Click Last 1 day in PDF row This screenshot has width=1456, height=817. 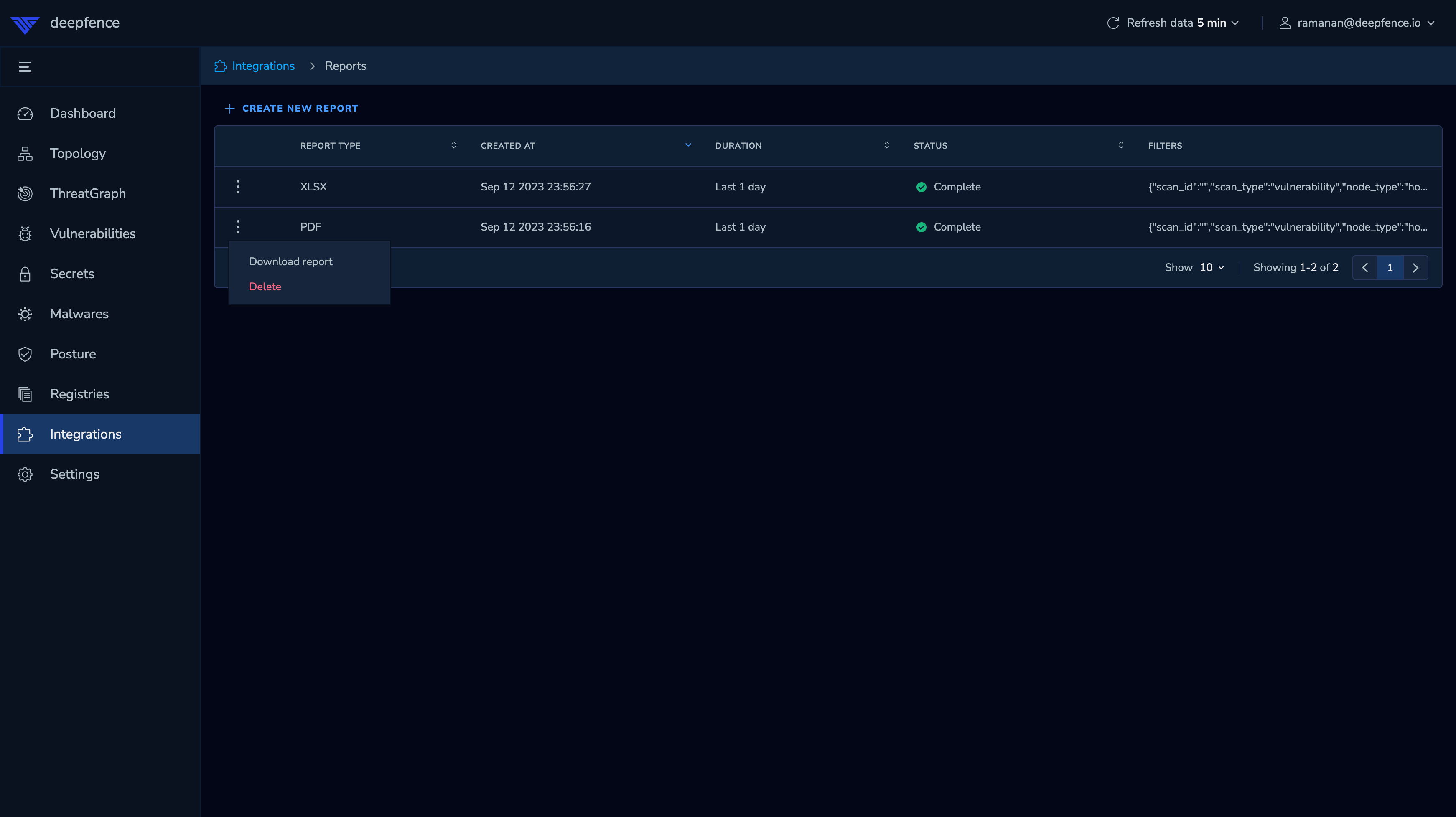click(x=740, y=227)
